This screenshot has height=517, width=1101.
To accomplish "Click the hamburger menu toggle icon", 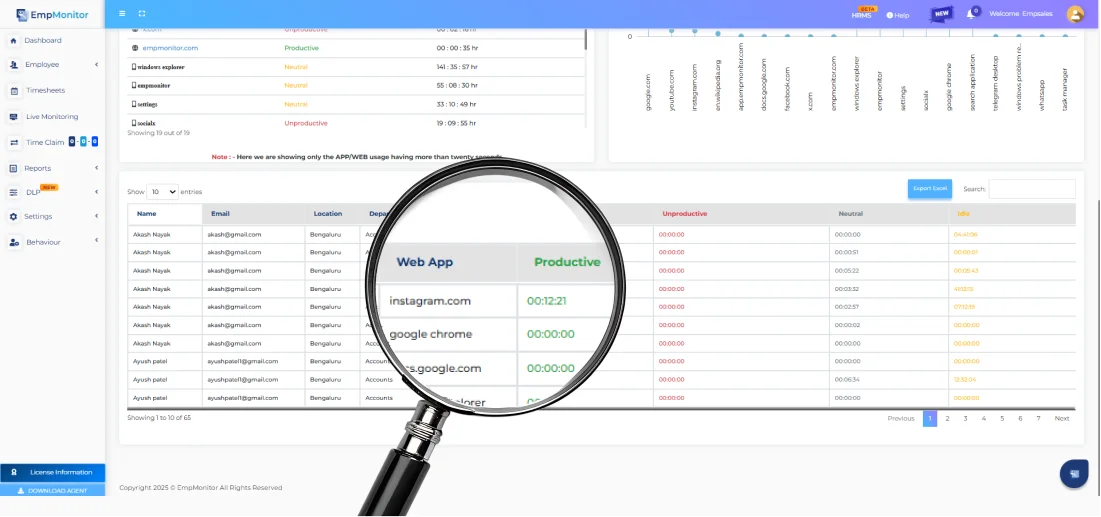I will [122, 14].
